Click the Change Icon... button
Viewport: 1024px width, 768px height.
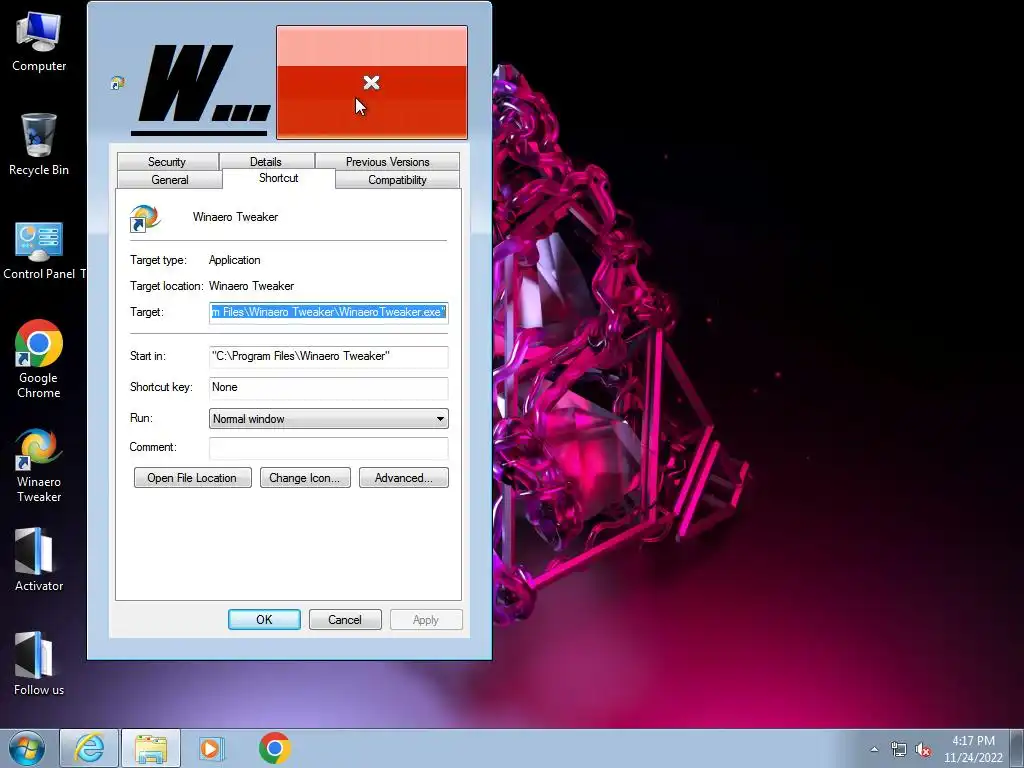tap(305, 477)
